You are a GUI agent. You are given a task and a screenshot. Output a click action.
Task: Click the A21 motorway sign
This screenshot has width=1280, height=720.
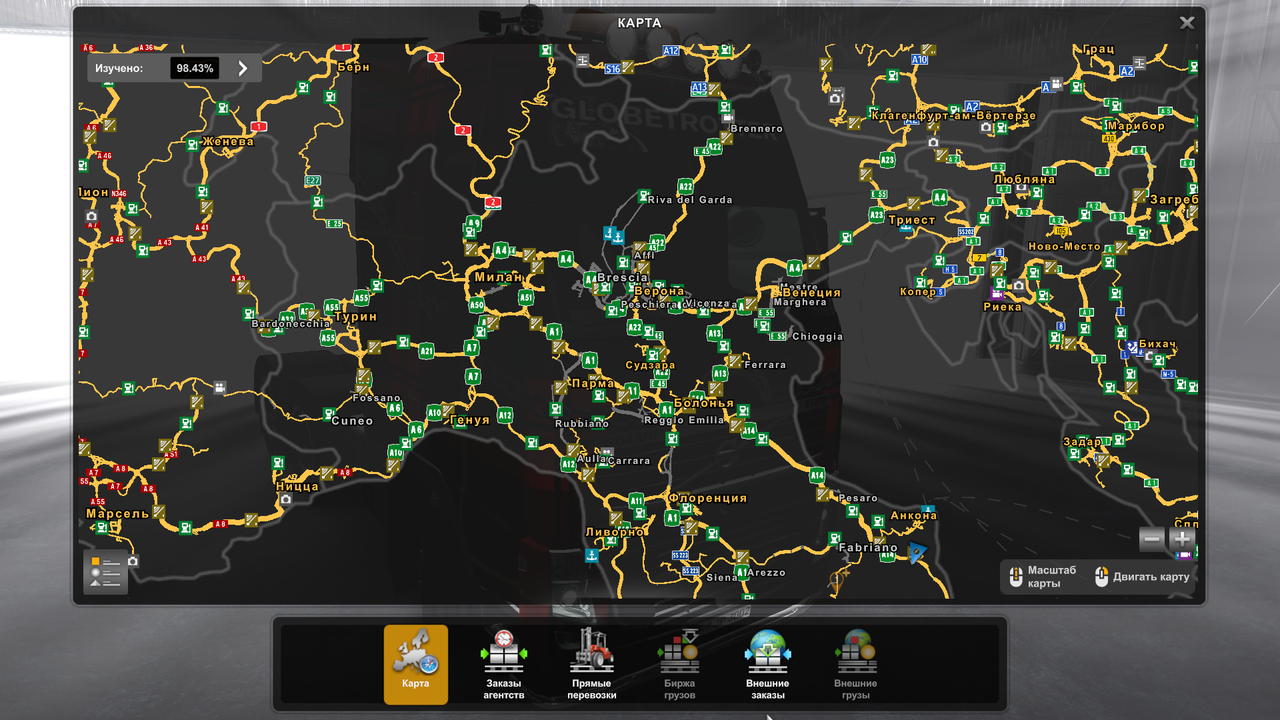pos(427,350)
